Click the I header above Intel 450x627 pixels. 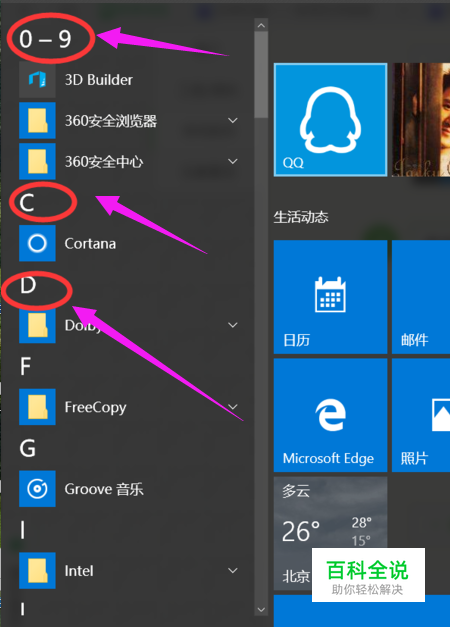point(22,530)
